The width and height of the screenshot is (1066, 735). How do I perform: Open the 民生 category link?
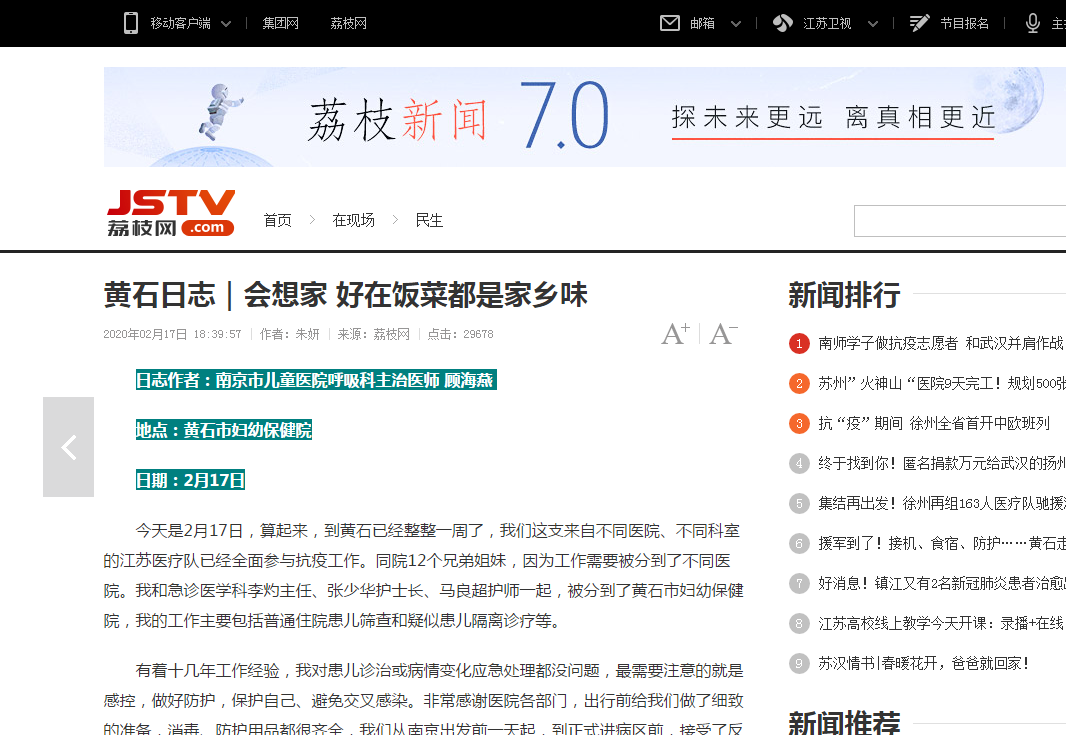point(428,220)
